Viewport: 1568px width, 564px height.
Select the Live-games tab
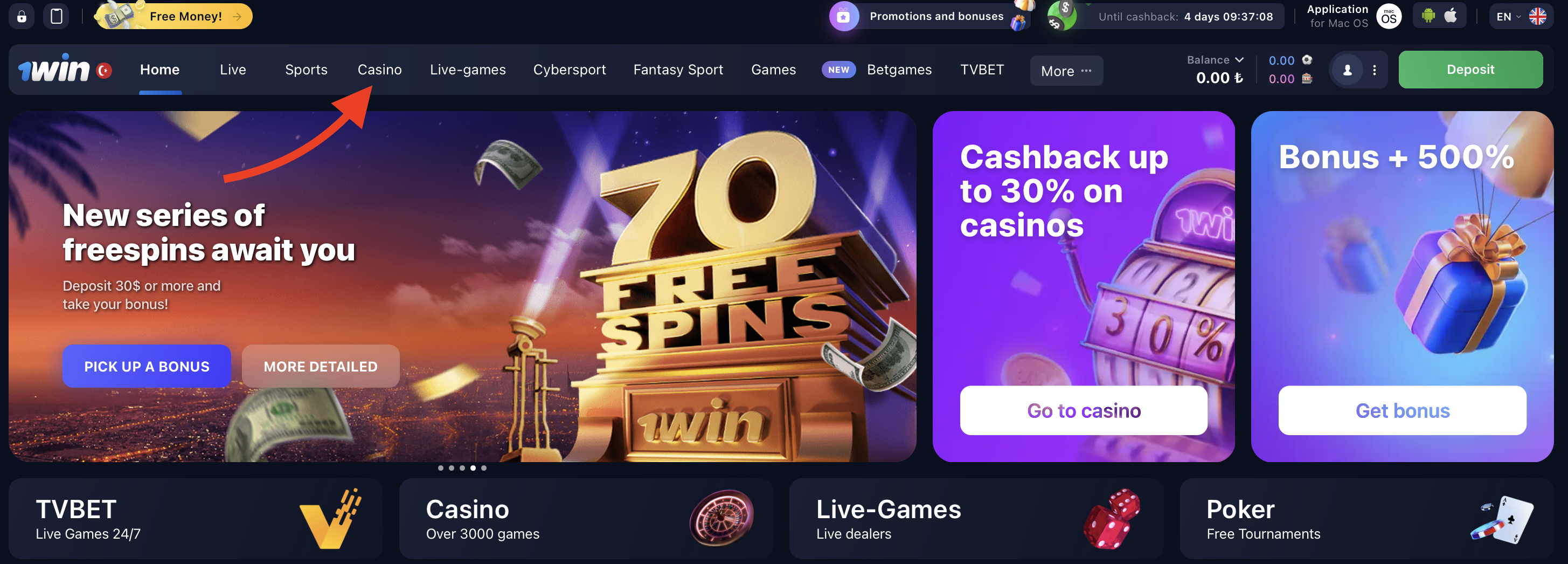[468, 70]
